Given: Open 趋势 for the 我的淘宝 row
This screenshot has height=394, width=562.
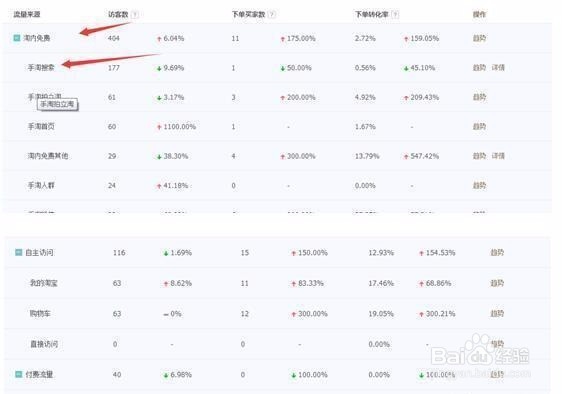Looking at the screenshot, I should (497, 283).
